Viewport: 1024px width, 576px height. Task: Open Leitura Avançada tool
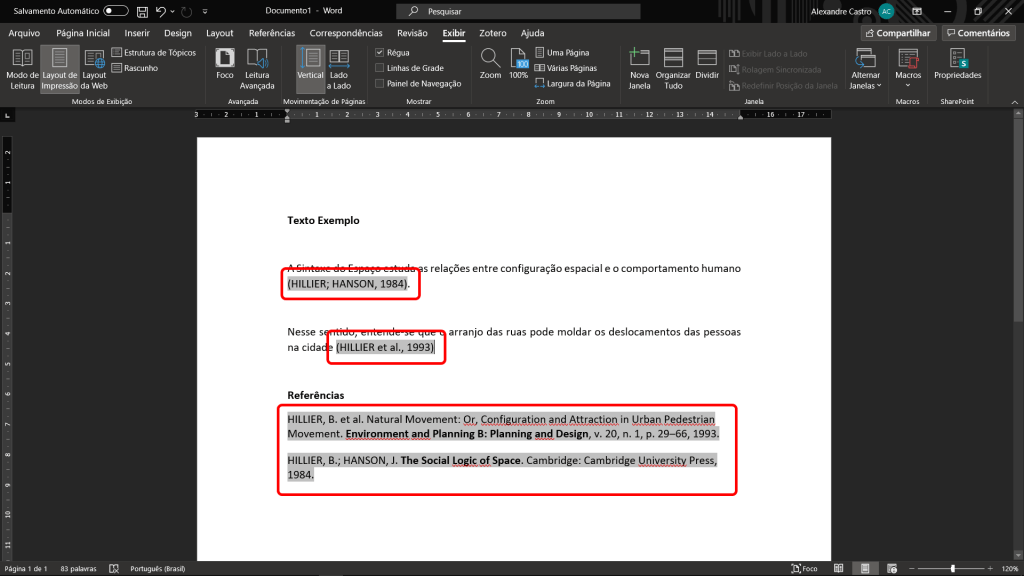(x=257, y=68)
